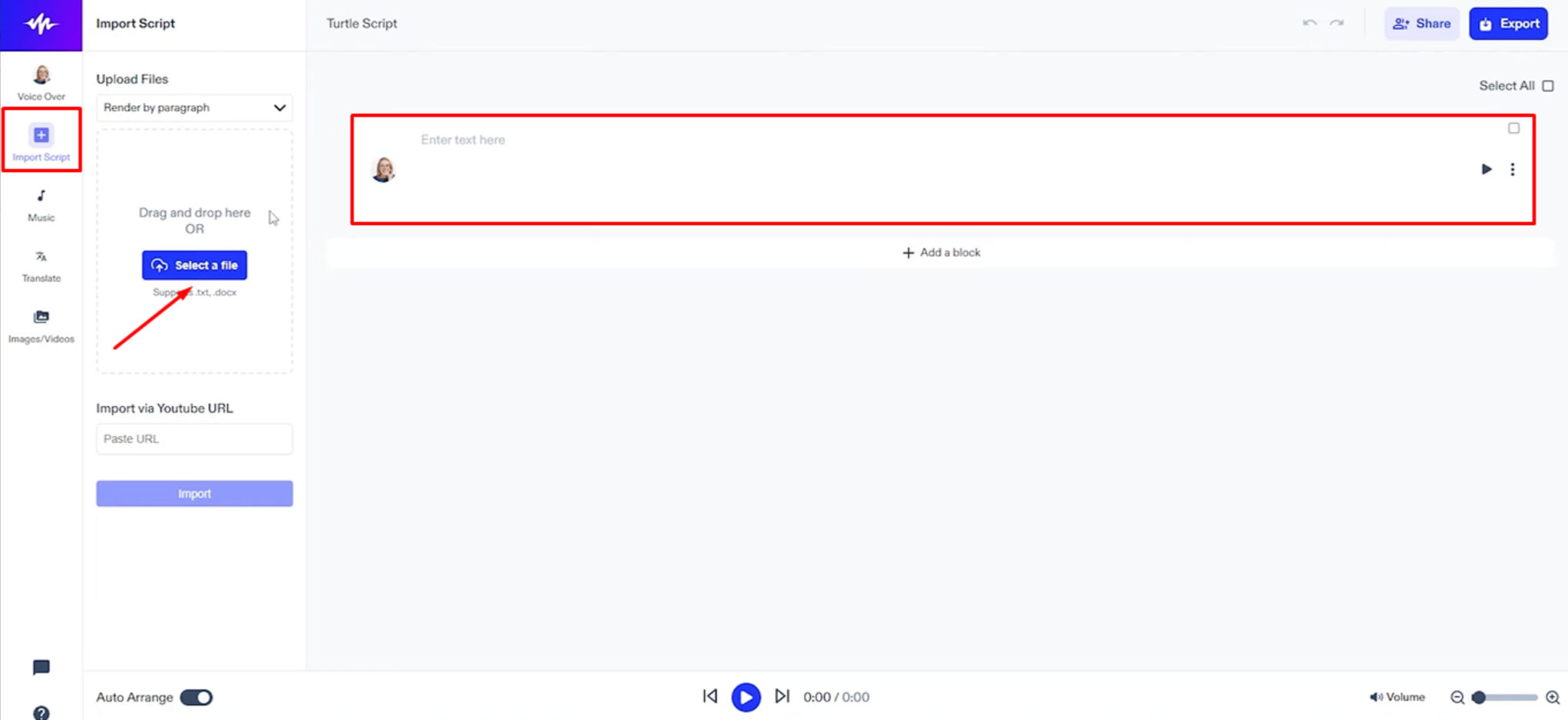Click the Paste URL input field
This screenshot has height=720, width=1568.
click(194, 438)
